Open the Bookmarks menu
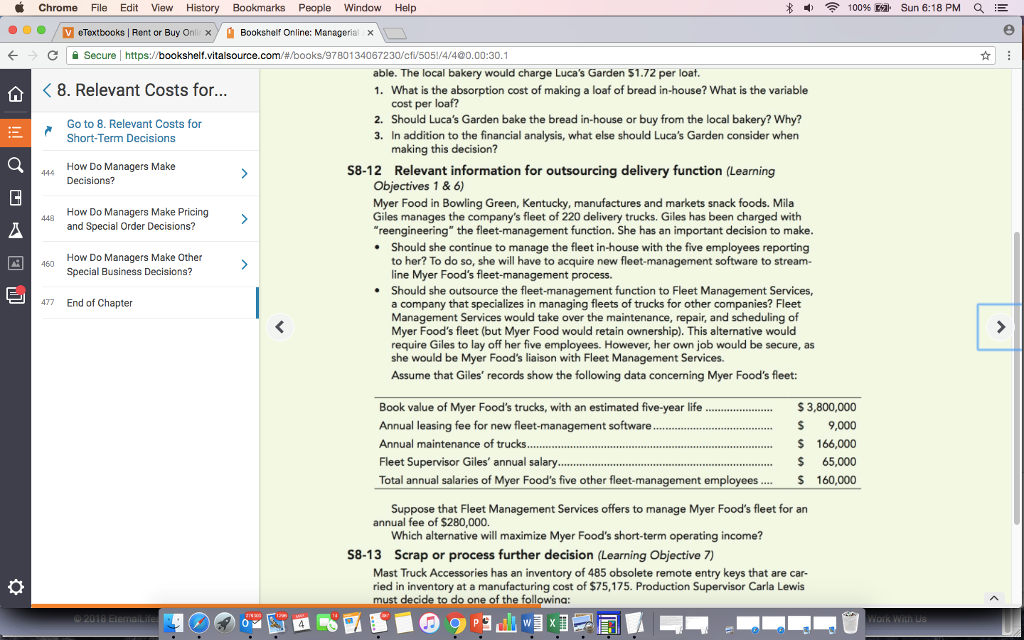The image size is (1024, 640). point(259,8)
